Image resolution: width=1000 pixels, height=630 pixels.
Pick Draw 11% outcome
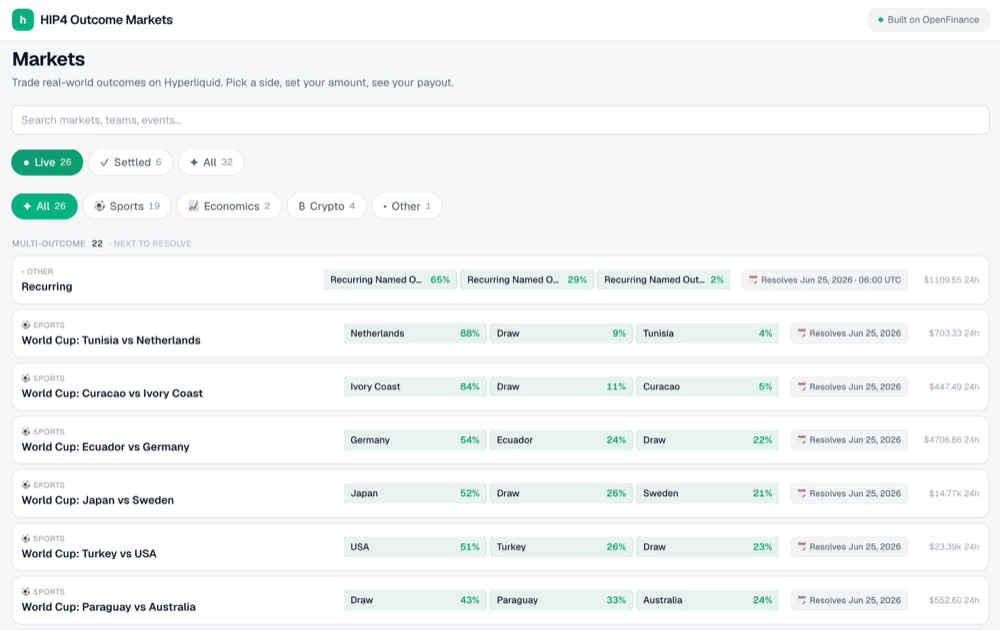click(x=561, y=386)
